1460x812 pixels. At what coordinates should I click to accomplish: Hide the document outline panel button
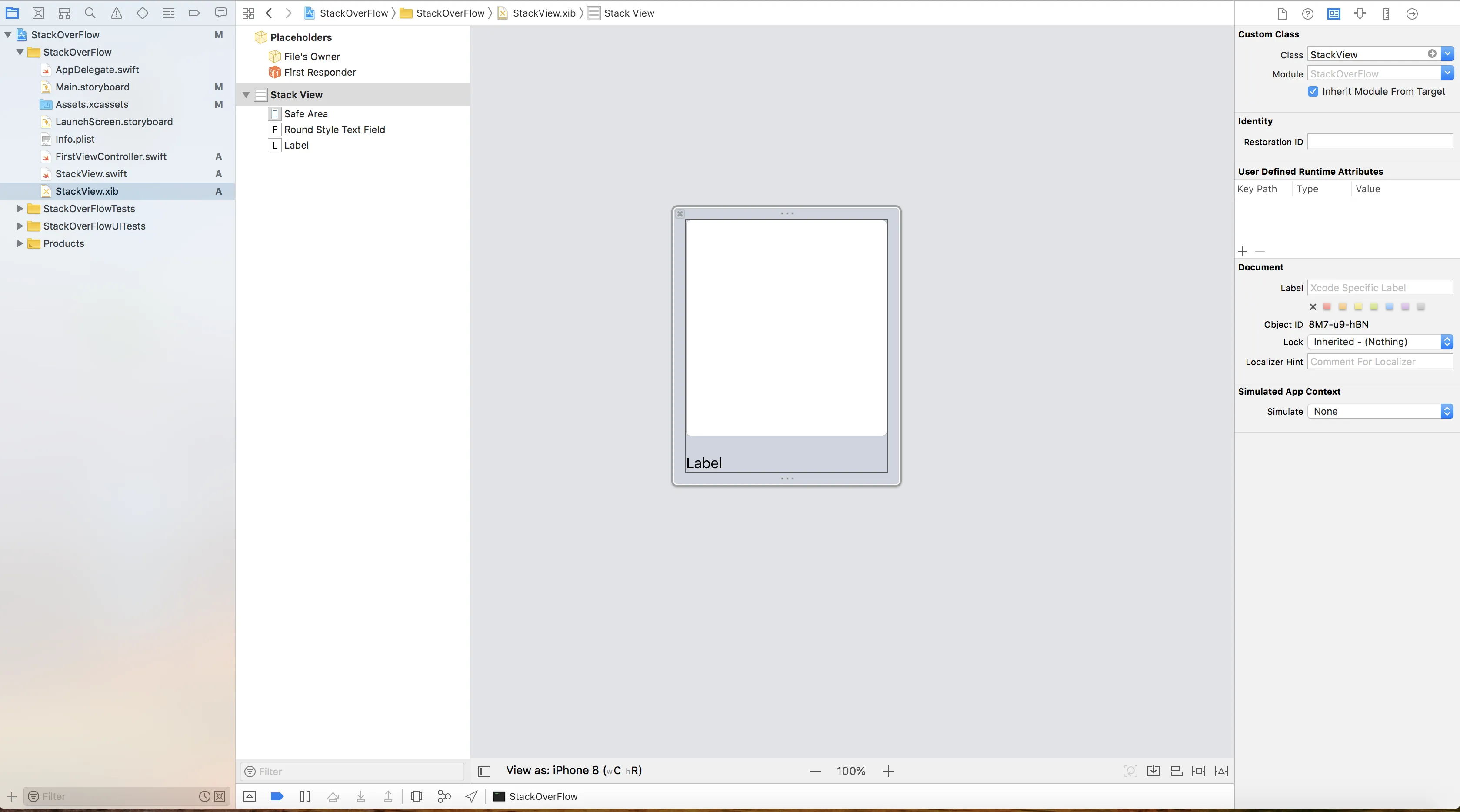(x=484, y=771)
